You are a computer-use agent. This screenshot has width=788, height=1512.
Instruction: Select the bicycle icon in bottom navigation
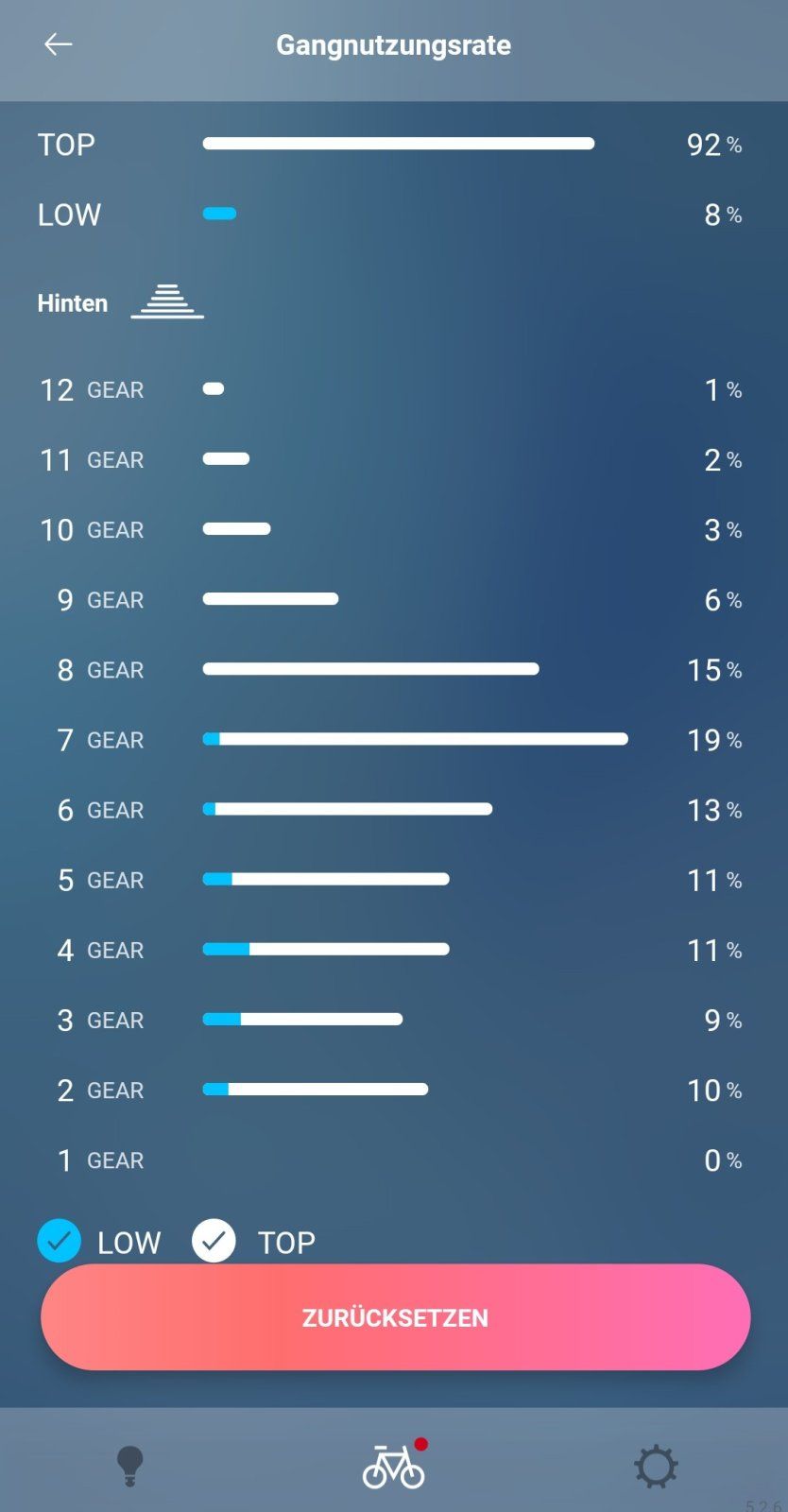(393, 1466)
